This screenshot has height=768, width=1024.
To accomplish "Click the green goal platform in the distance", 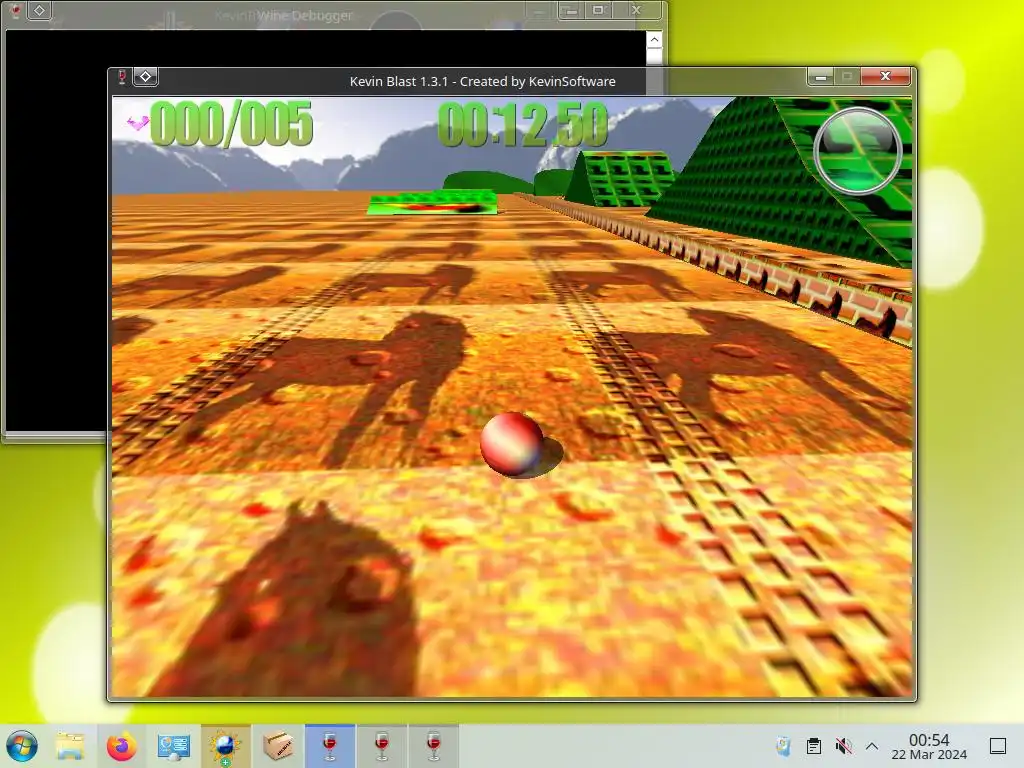I will click(432, 202).
